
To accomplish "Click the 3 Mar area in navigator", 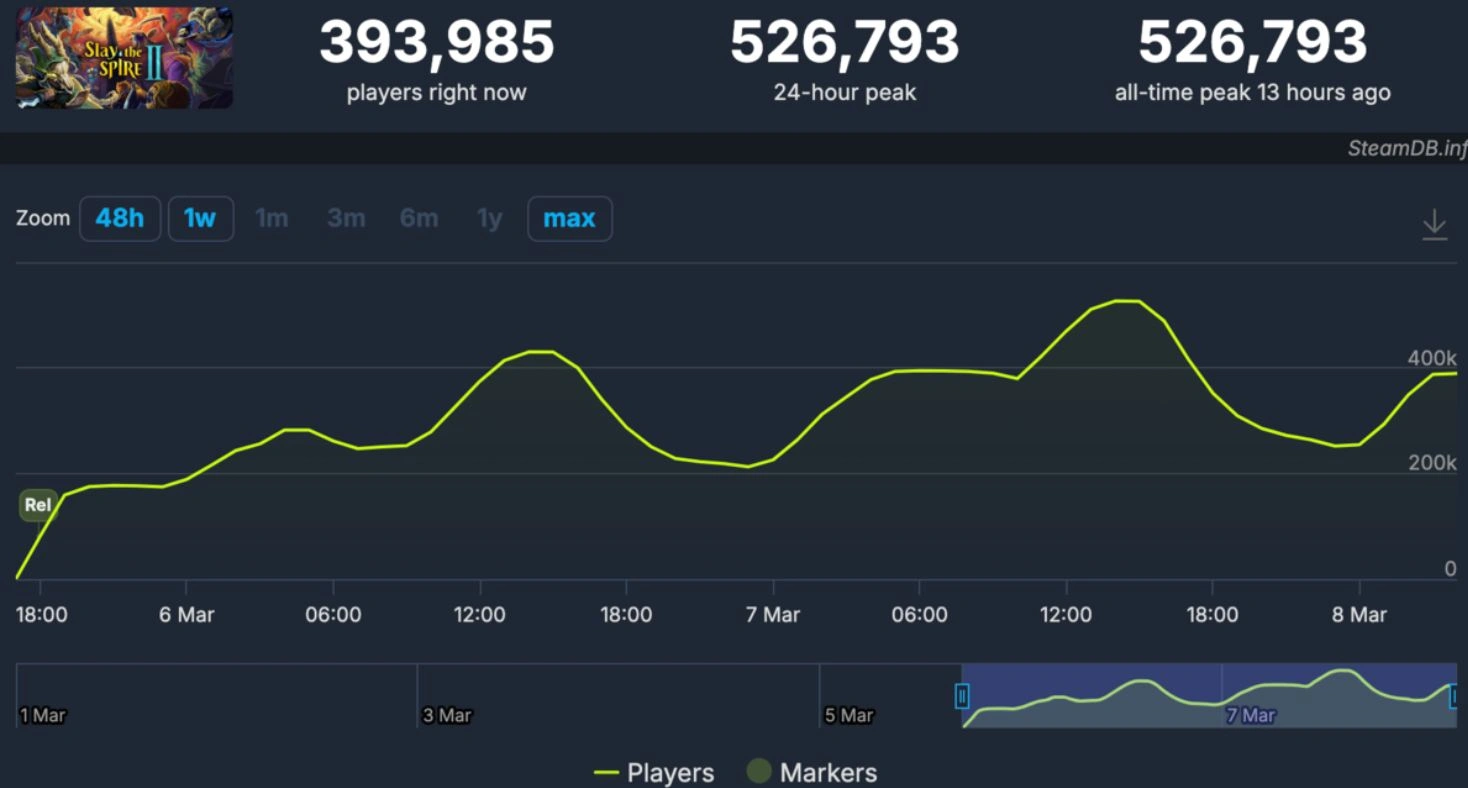I will (x=447, y=715).
